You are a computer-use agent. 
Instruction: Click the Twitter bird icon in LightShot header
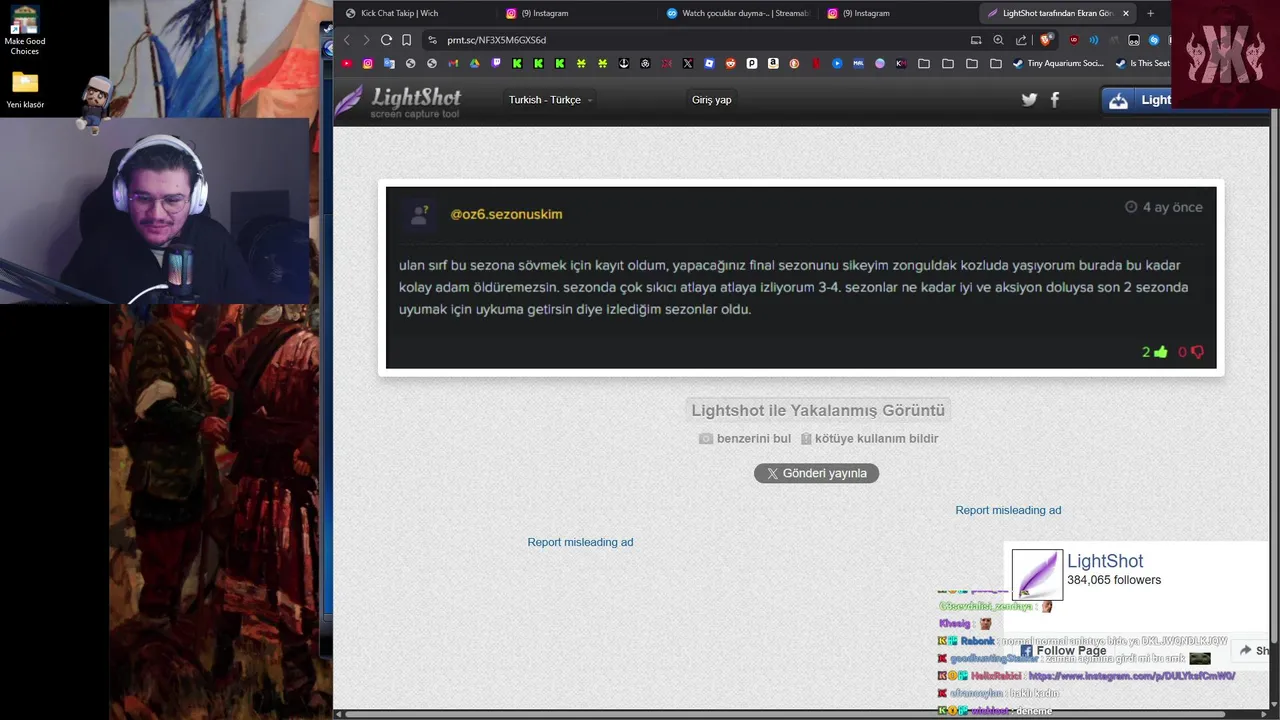click(1029, 99)
